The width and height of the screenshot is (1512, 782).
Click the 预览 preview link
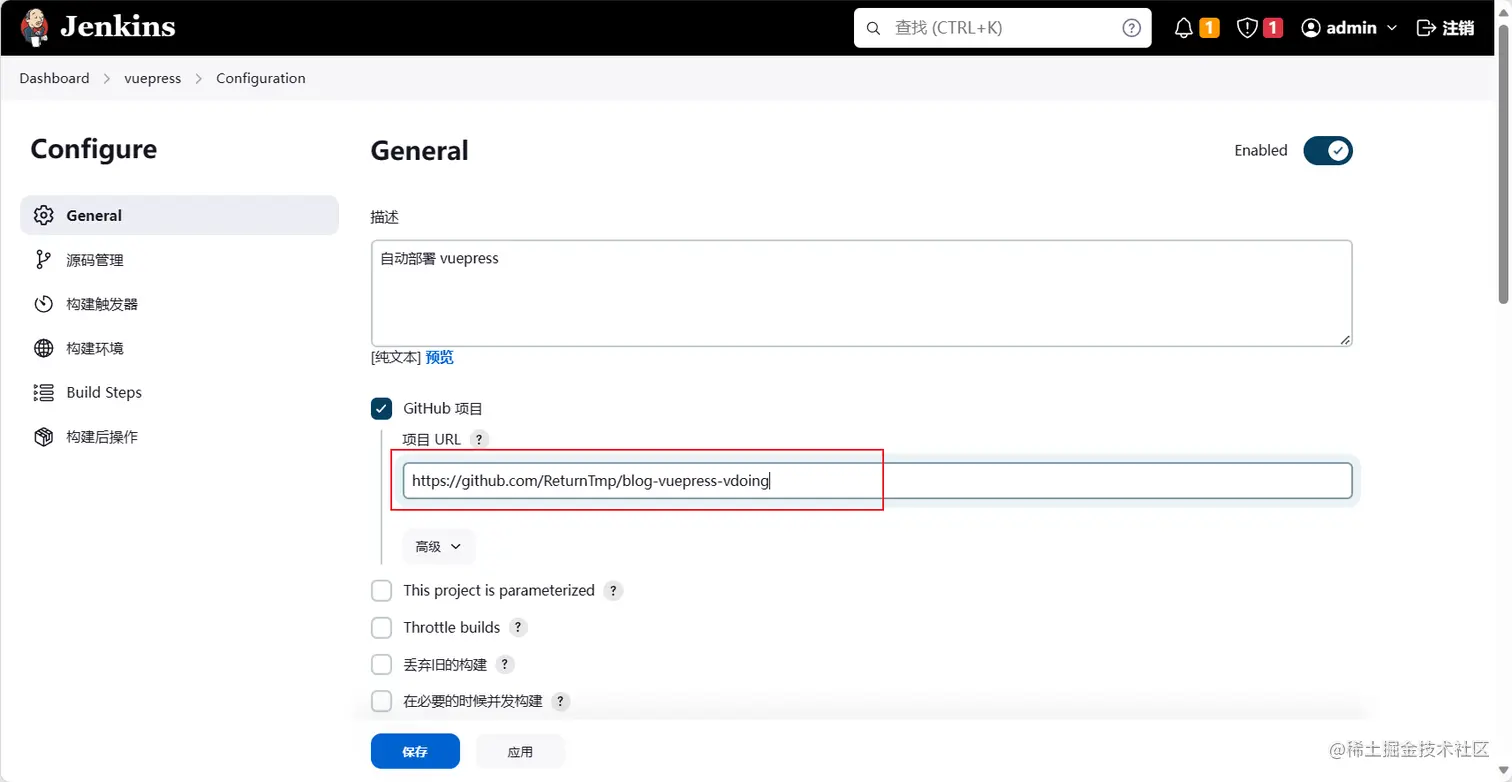click(439, 357)
